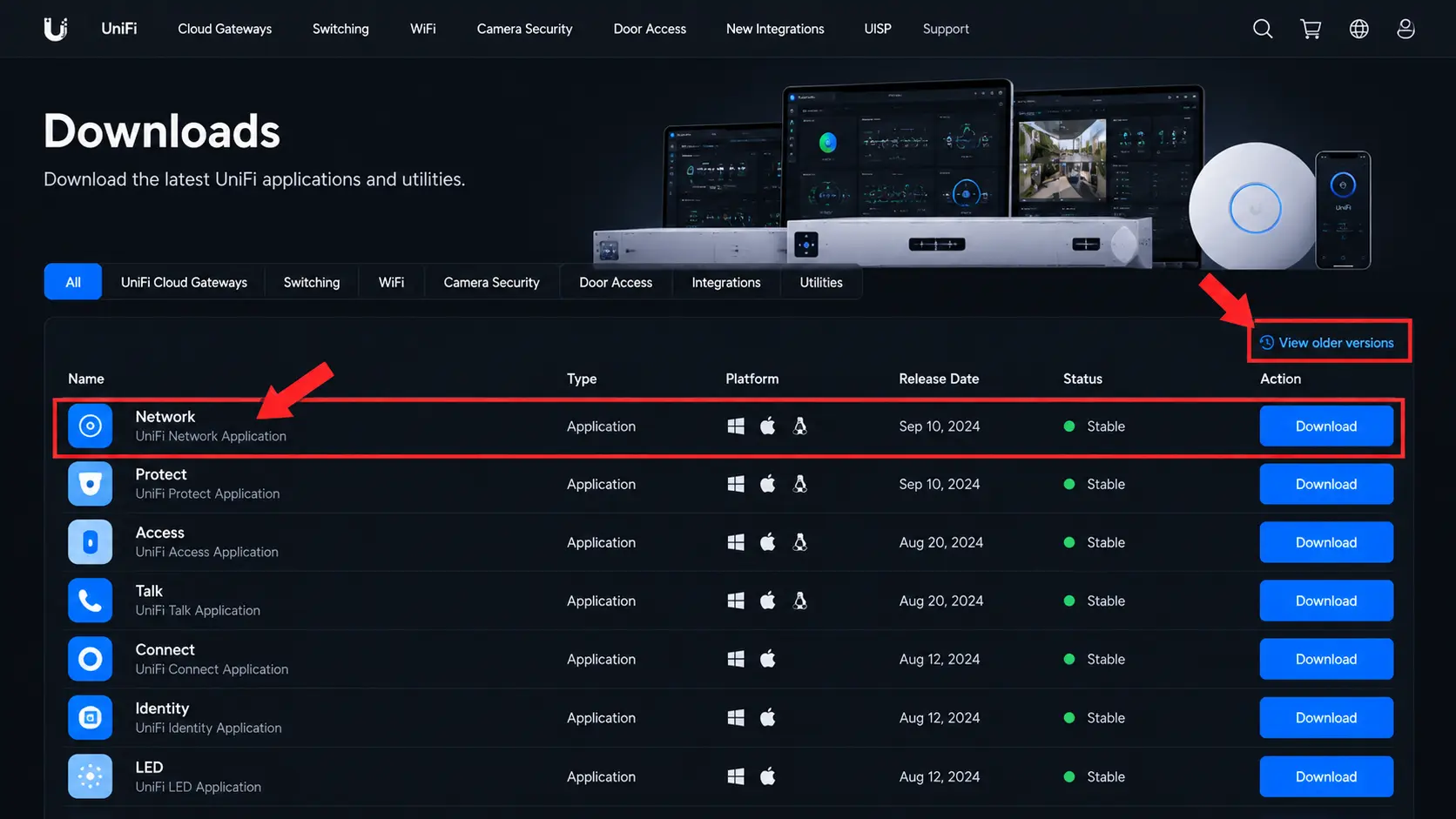Open the Utilities filter tab
The width and height of the screenshot is (1456, 819).
[821, 282]
